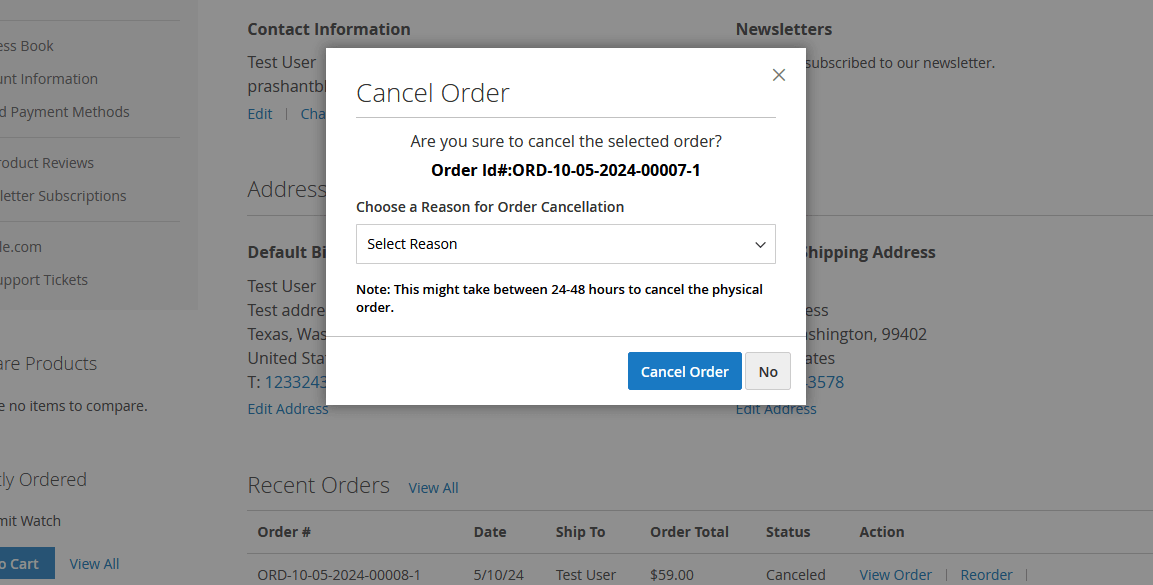
Task: Open Account Information in sidebar
Action: [x=49, y=79]
